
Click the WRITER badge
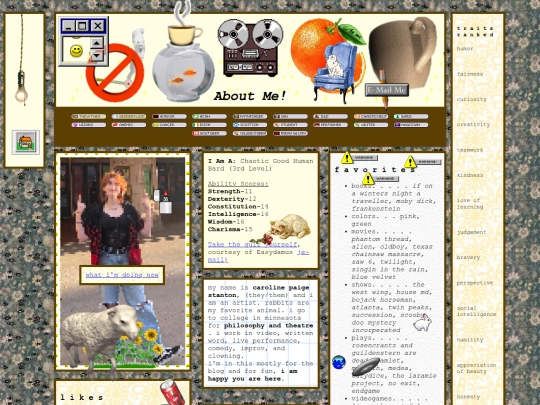371,125
